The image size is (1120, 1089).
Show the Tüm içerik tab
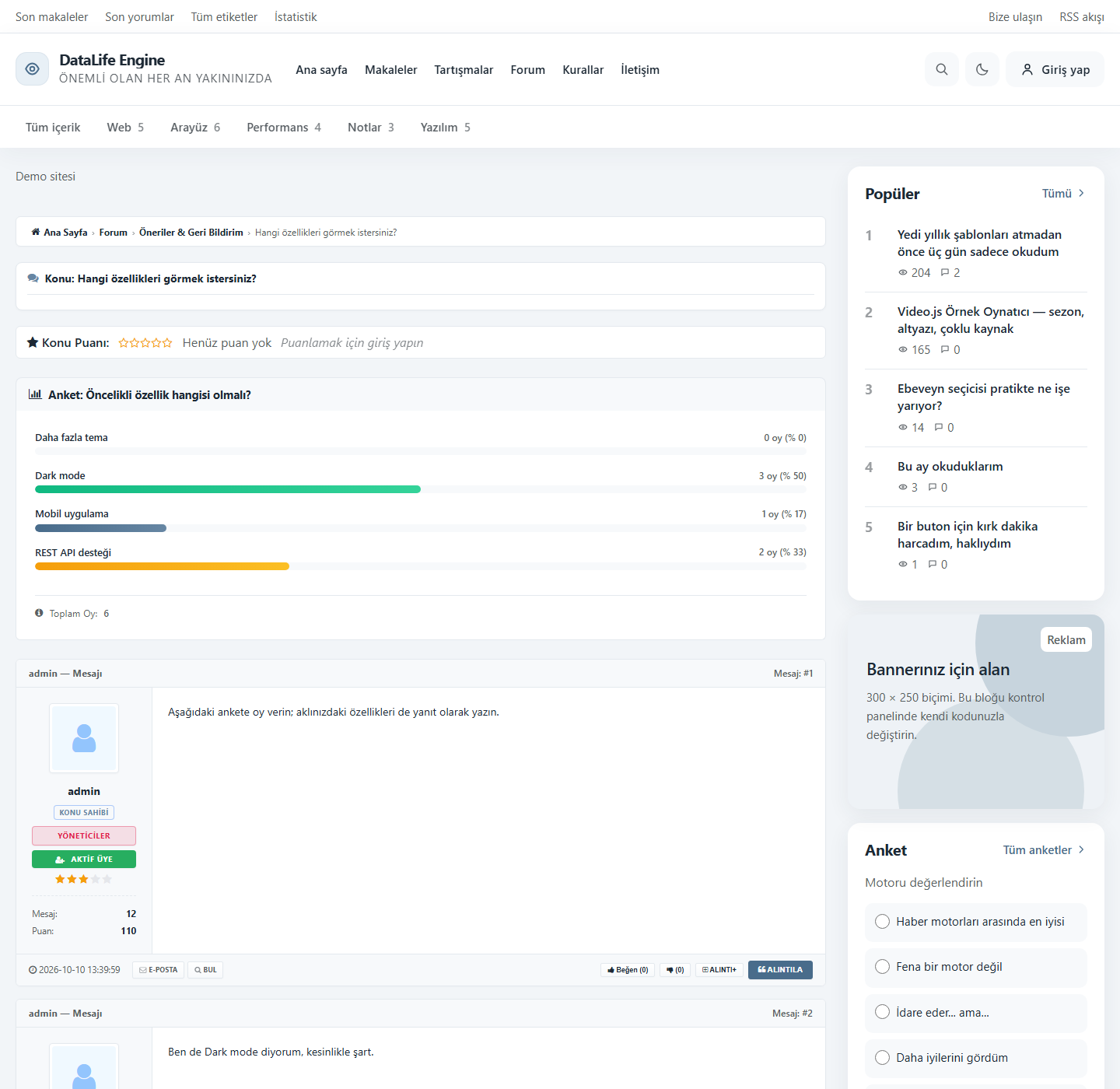[53, 128]
